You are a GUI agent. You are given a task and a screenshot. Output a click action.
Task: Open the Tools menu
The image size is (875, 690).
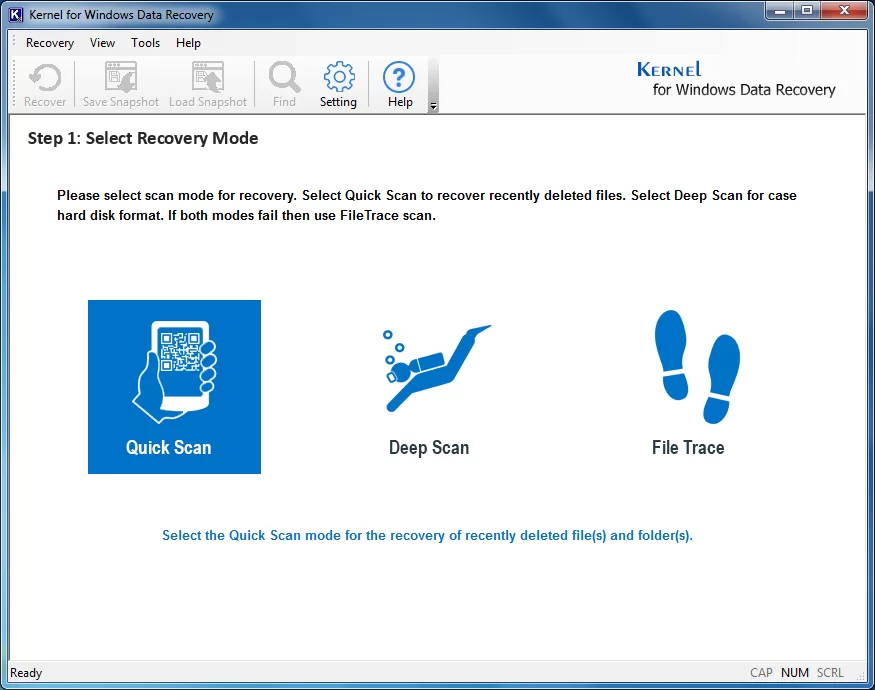click(145, 43)
